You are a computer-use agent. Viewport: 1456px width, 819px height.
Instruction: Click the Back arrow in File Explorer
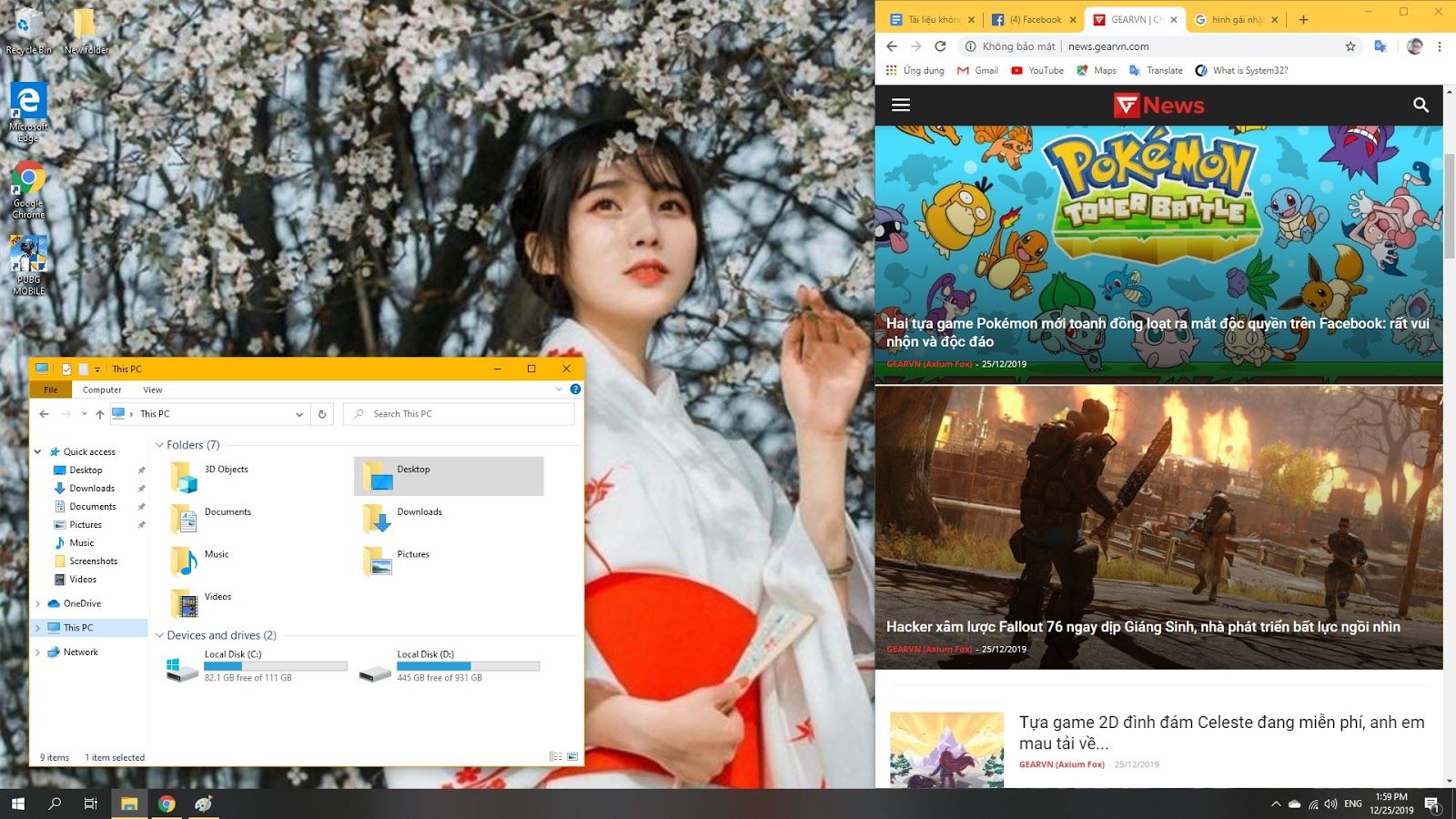[44, 414]
